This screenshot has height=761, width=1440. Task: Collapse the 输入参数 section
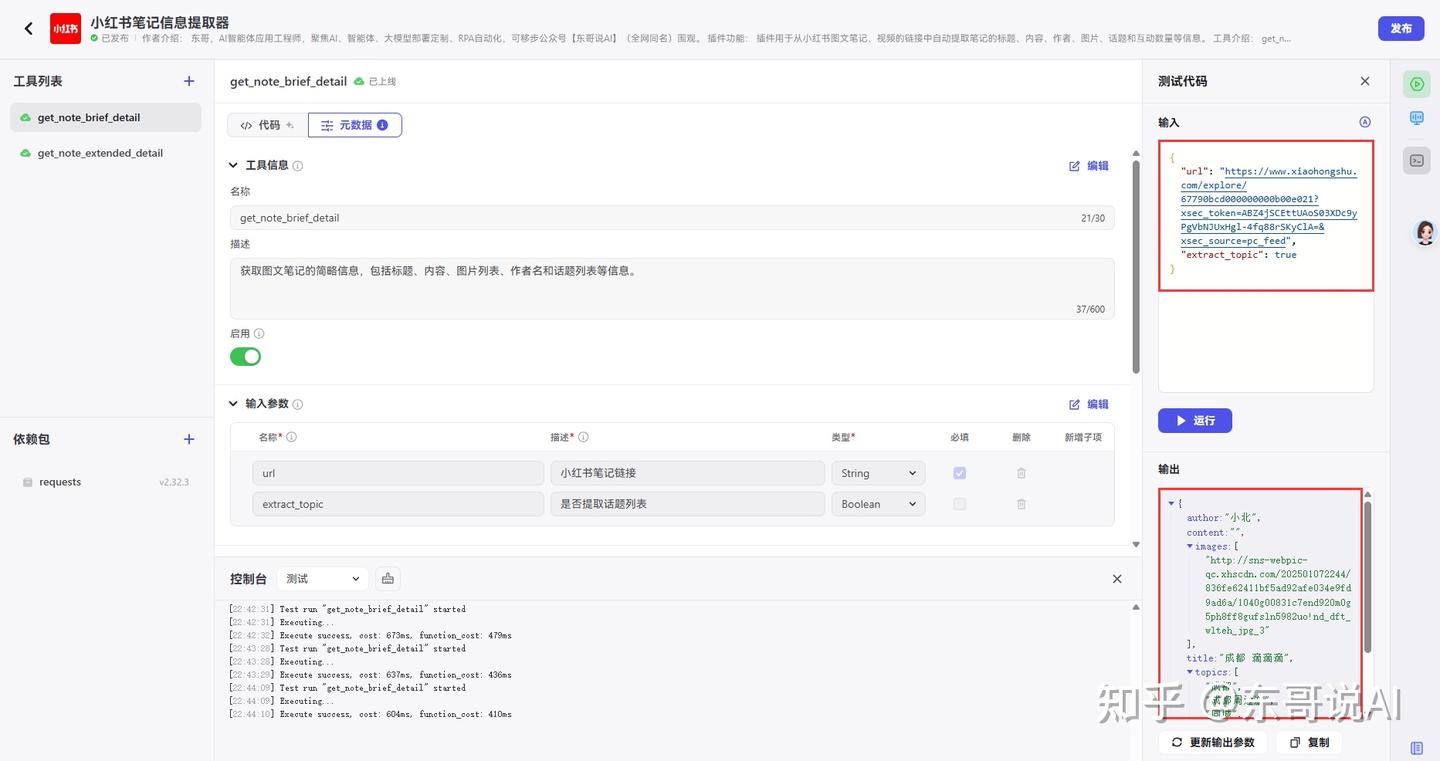(234, 404)
